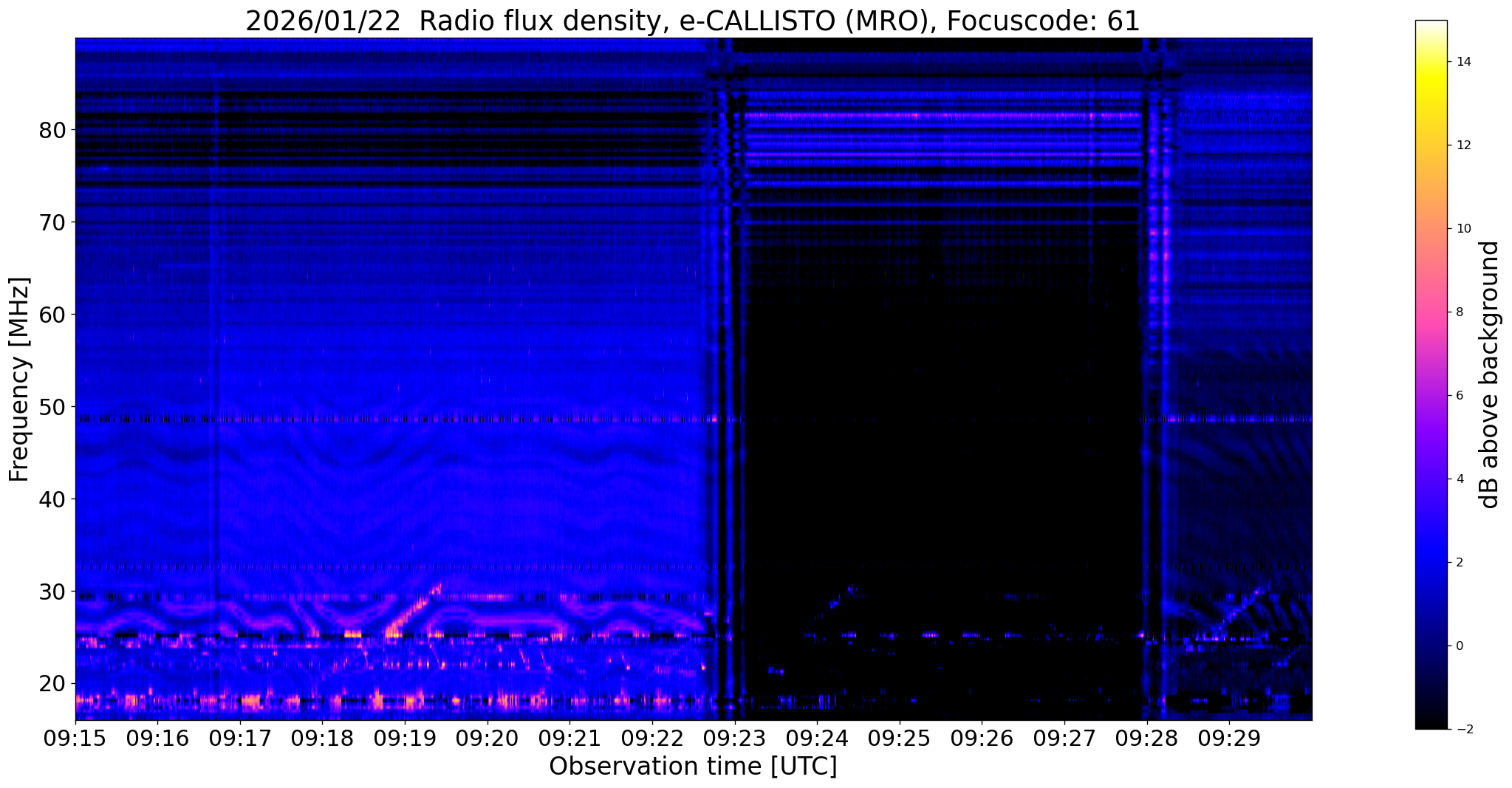Select the 09:22 time tick label

652,739
